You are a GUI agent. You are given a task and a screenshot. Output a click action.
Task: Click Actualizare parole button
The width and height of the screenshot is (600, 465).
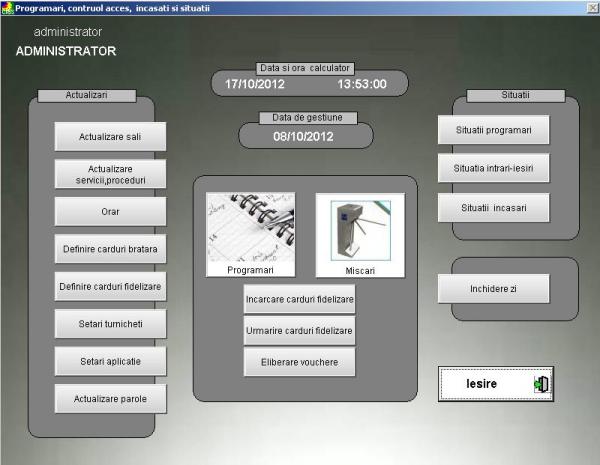pyautogui.click(x=110, y=398)
